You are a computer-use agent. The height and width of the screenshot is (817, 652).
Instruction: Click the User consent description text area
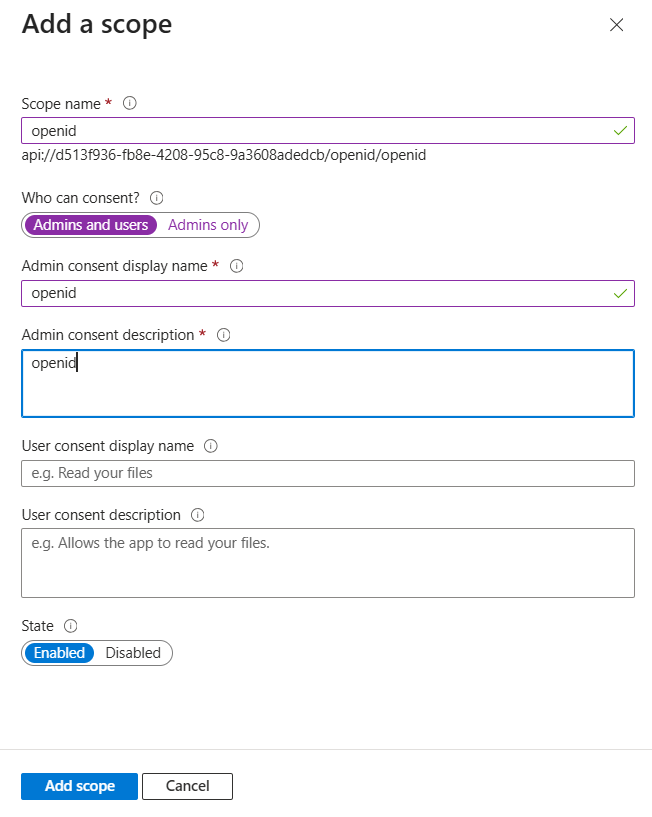[328, 563]
